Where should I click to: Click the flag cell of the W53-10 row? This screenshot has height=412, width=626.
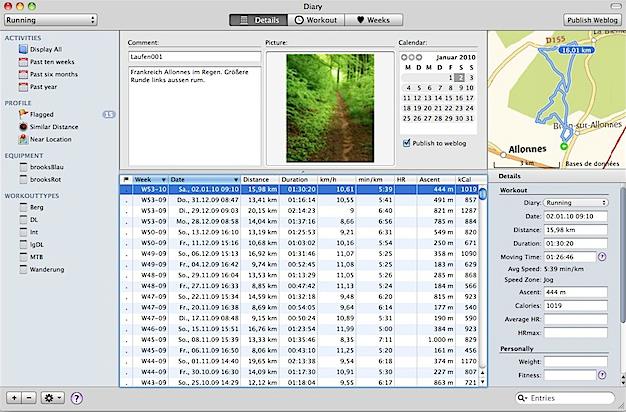click(126, 189)
